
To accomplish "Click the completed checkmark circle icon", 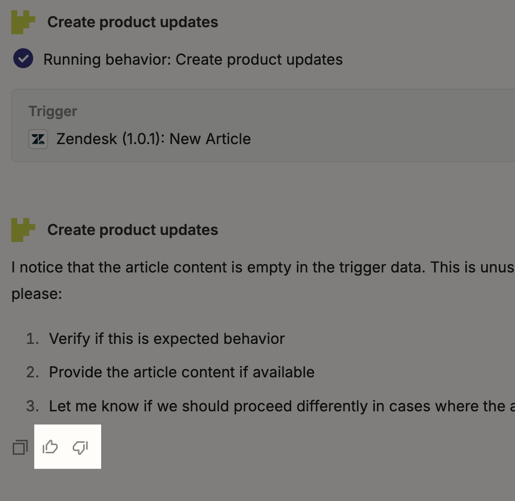I will pyautogui.click(x=23, y=58).
